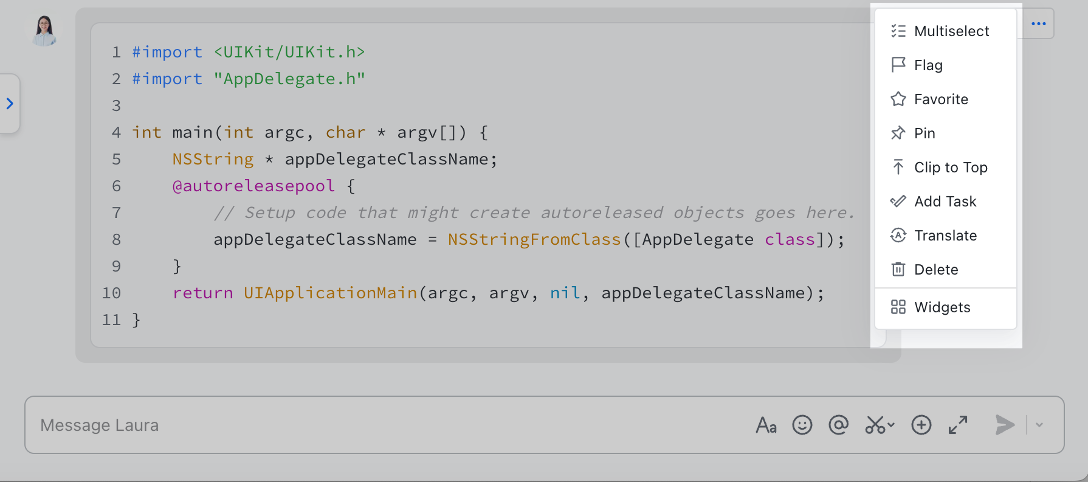Choose Flag in the message menu
1088x482 pixels.
click(x=928, y=65)
